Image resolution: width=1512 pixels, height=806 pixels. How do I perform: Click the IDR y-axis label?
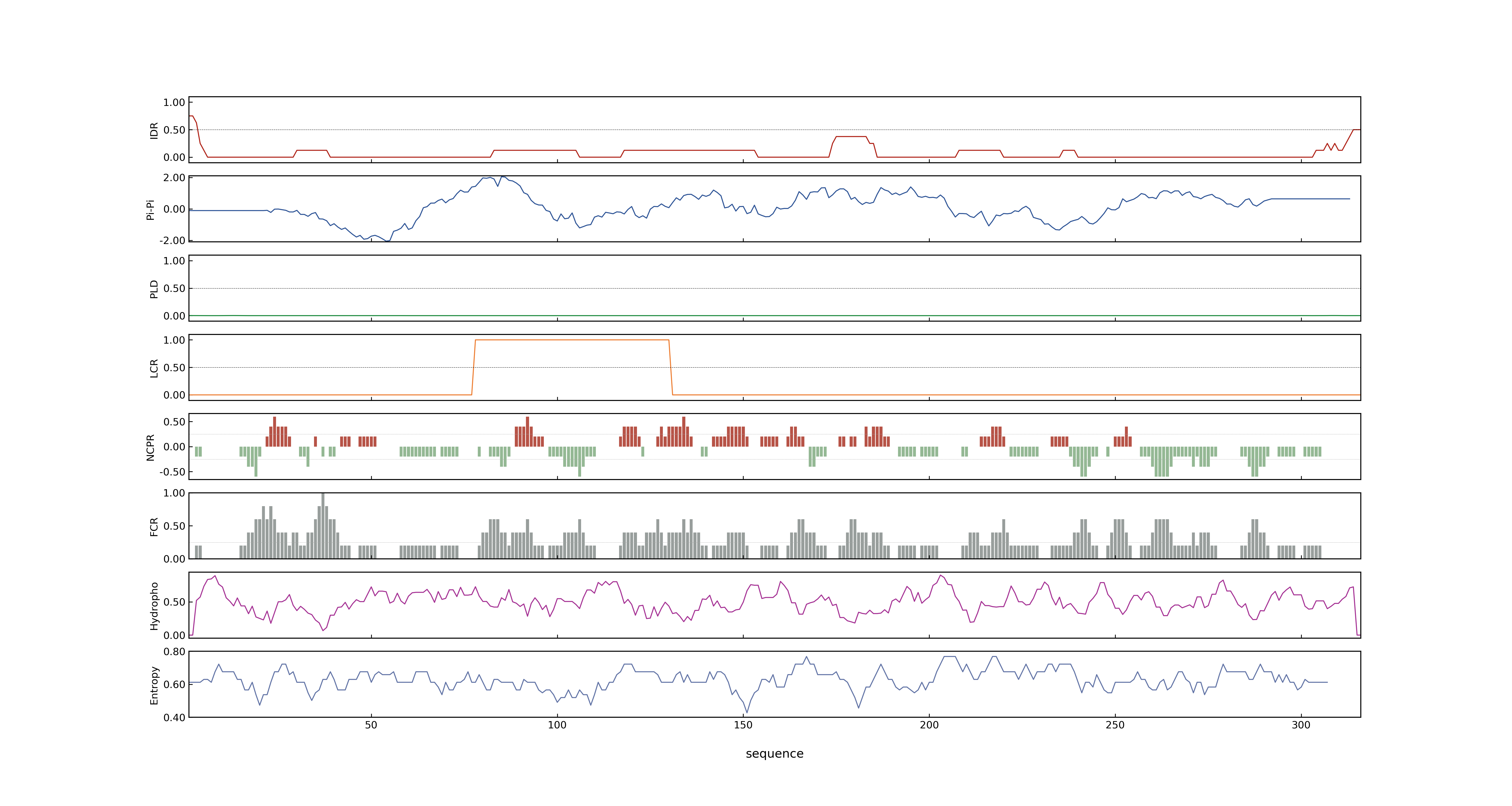[x=154, y=130]
